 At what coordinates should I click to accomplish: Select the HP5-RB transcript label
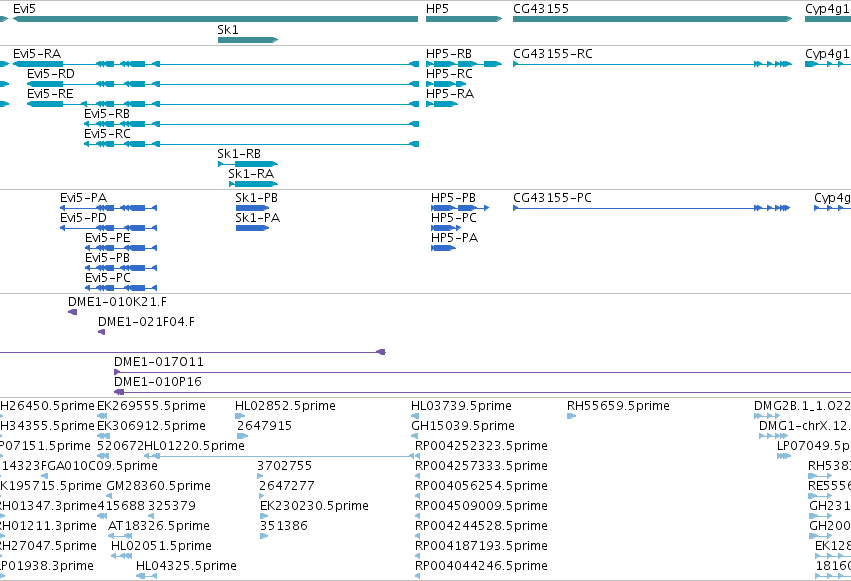(x=449, y=54)
